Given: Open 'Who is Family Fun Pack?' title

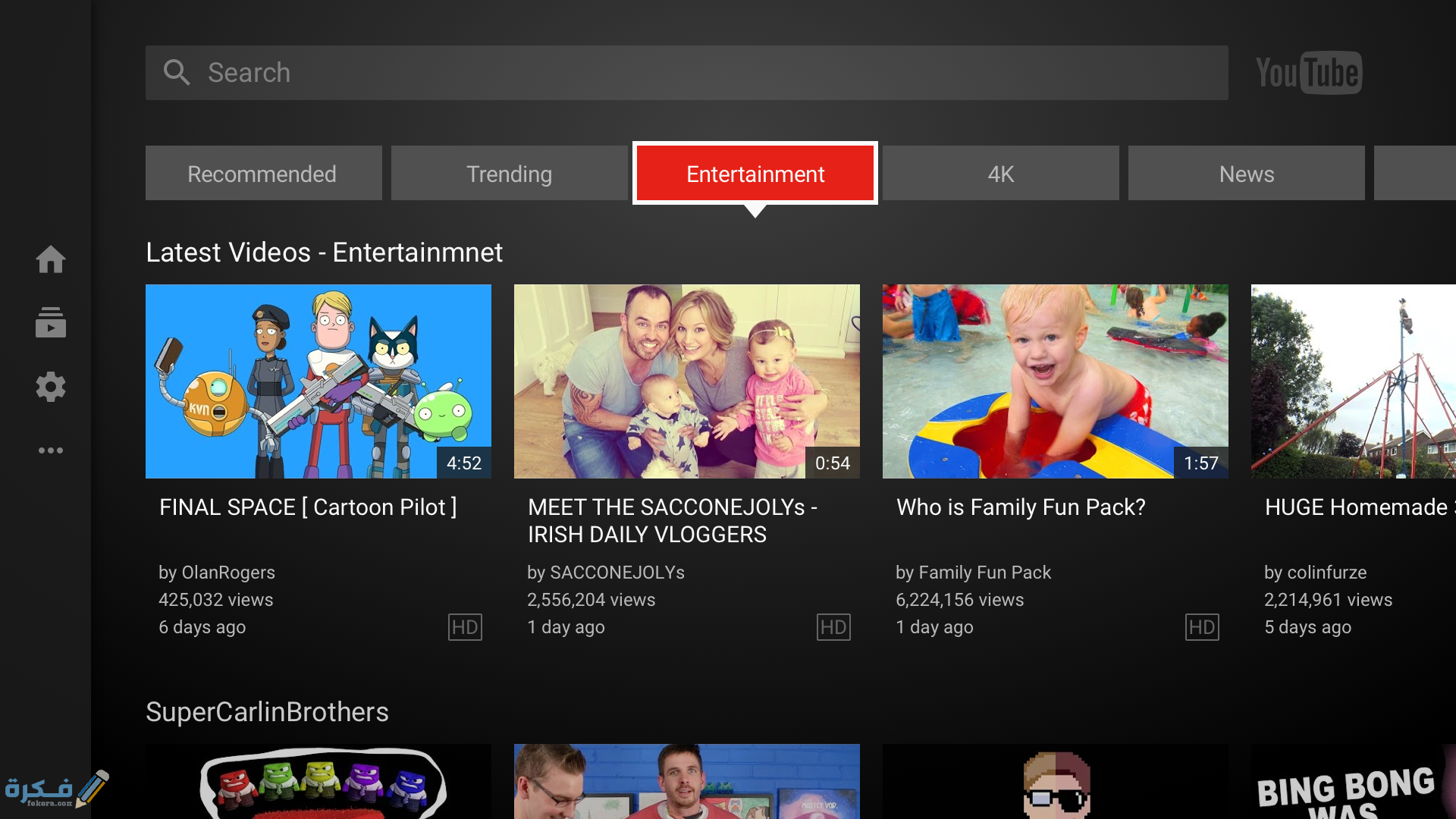Looking at the screenshot, I should [1021, 507].
